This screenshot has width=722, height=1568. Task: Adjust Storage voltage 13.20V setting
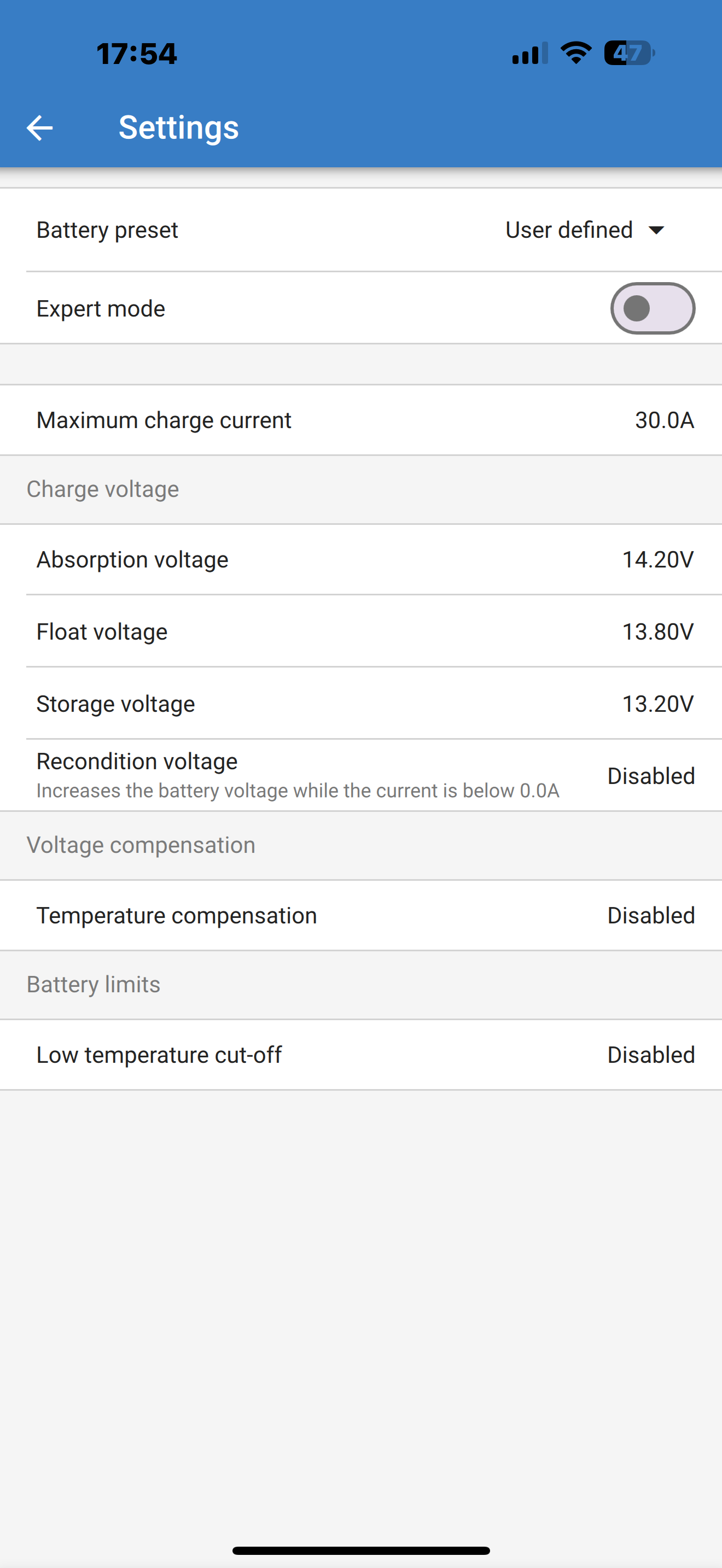361,704
